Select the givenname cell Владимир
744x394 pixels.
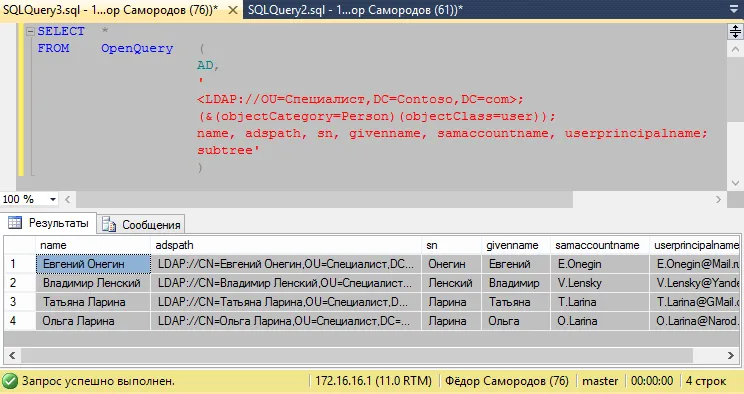pos(516,283)
